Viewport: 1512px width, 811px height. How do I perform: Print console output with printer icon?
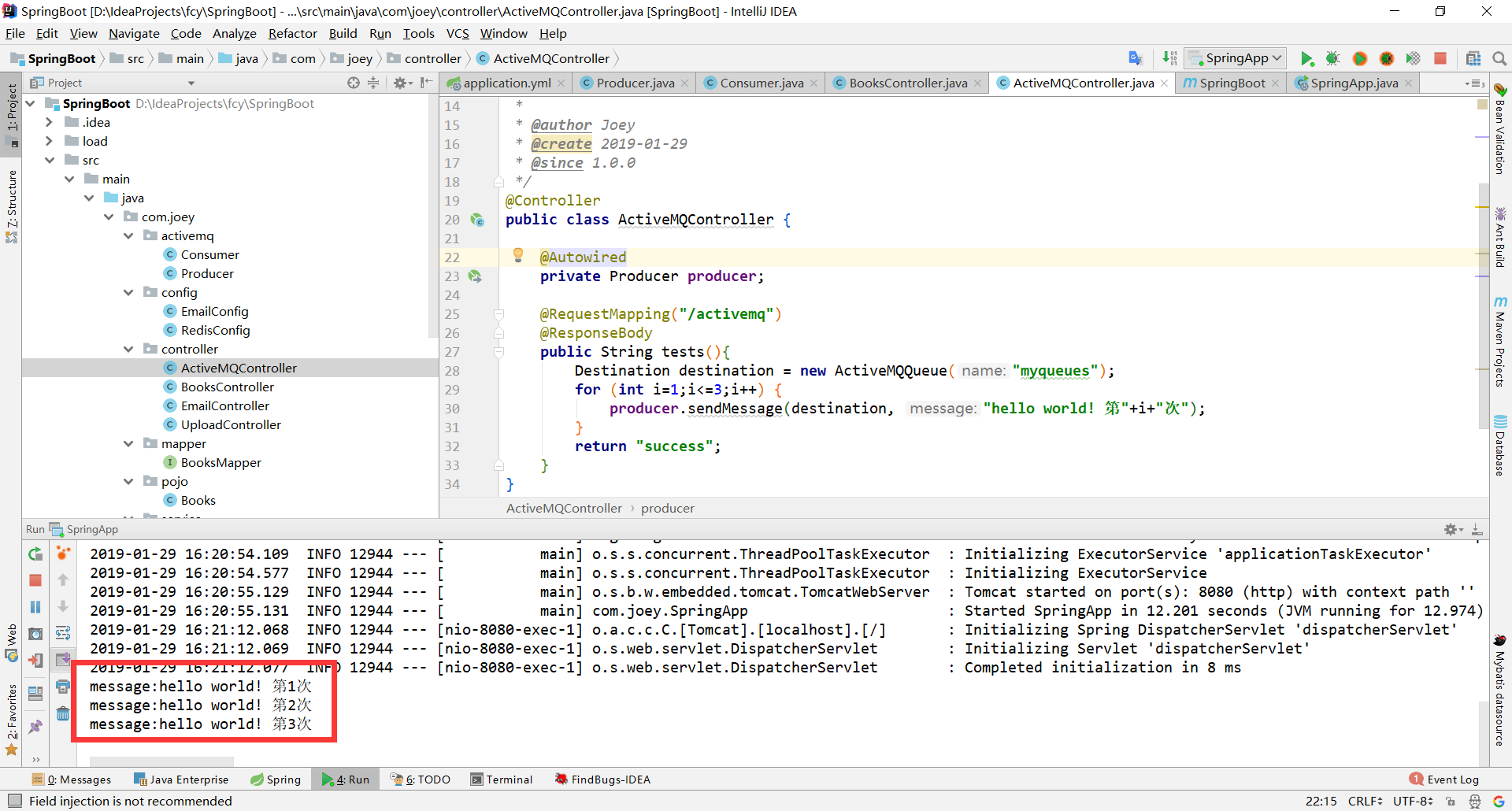[63, 687]
